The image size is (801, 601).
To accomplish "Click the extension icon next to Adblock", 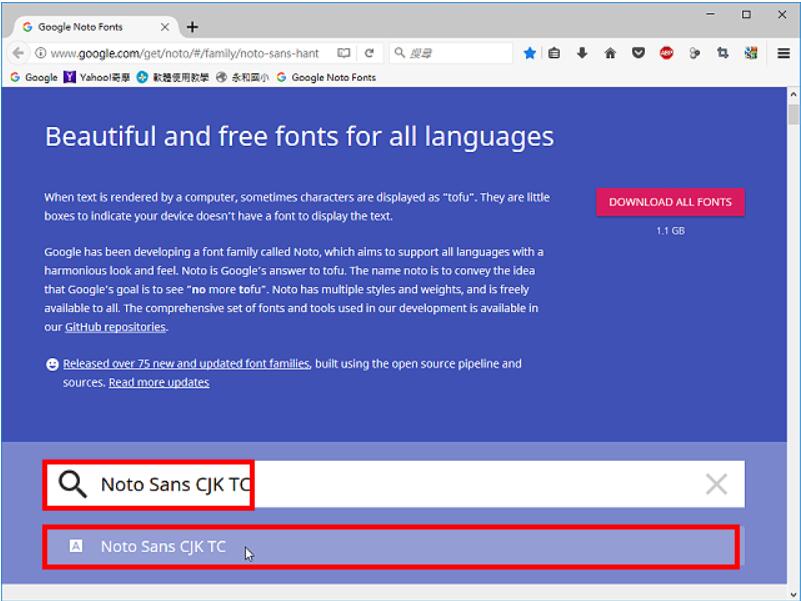I will (x=694, y=53).
